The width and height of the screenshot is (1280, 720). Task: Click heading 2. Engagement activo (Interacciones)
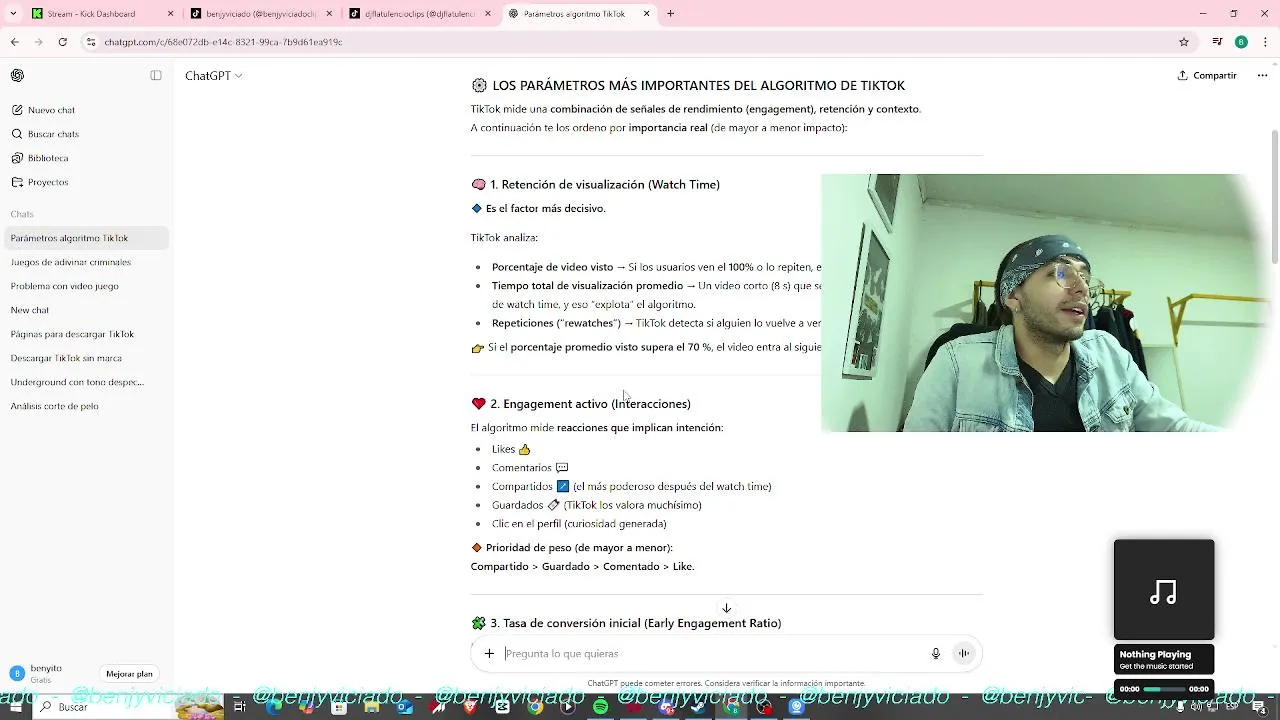click(590, 404)
